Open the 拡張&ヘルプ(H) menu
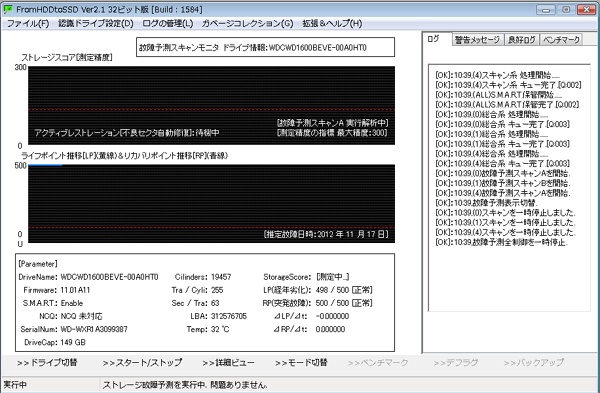Viewport: 600px width, 393px height. [332, 24]
